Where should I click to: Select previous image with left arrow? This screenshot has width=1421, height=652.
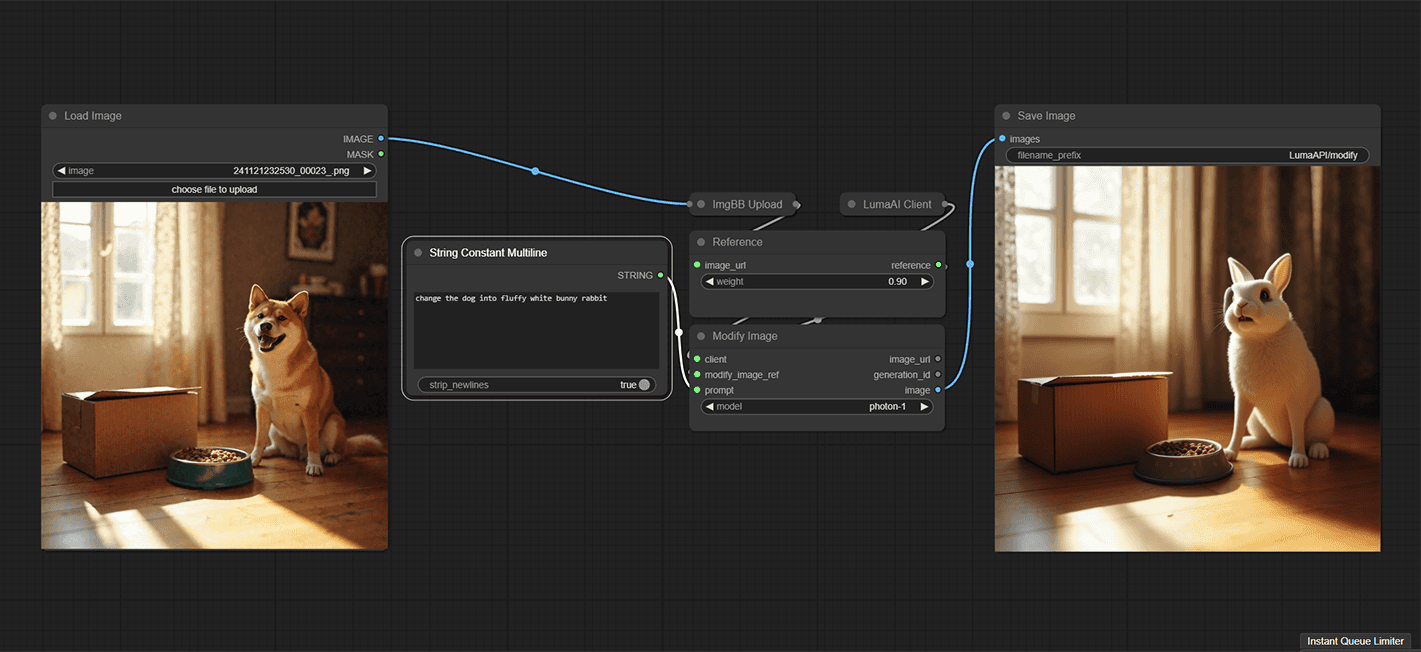[x=62, y=171]
